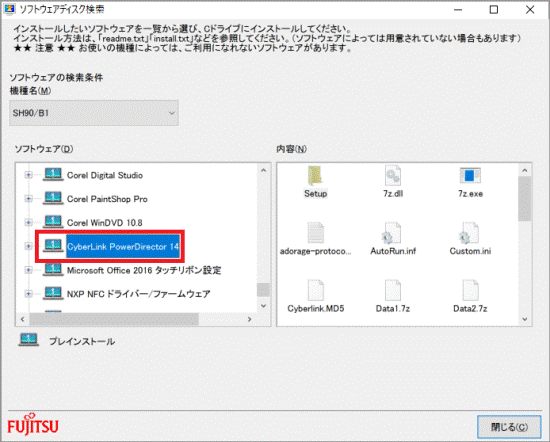
Task: Expand the Corel PaintShop Pro node
Action: tap(28, 199)
